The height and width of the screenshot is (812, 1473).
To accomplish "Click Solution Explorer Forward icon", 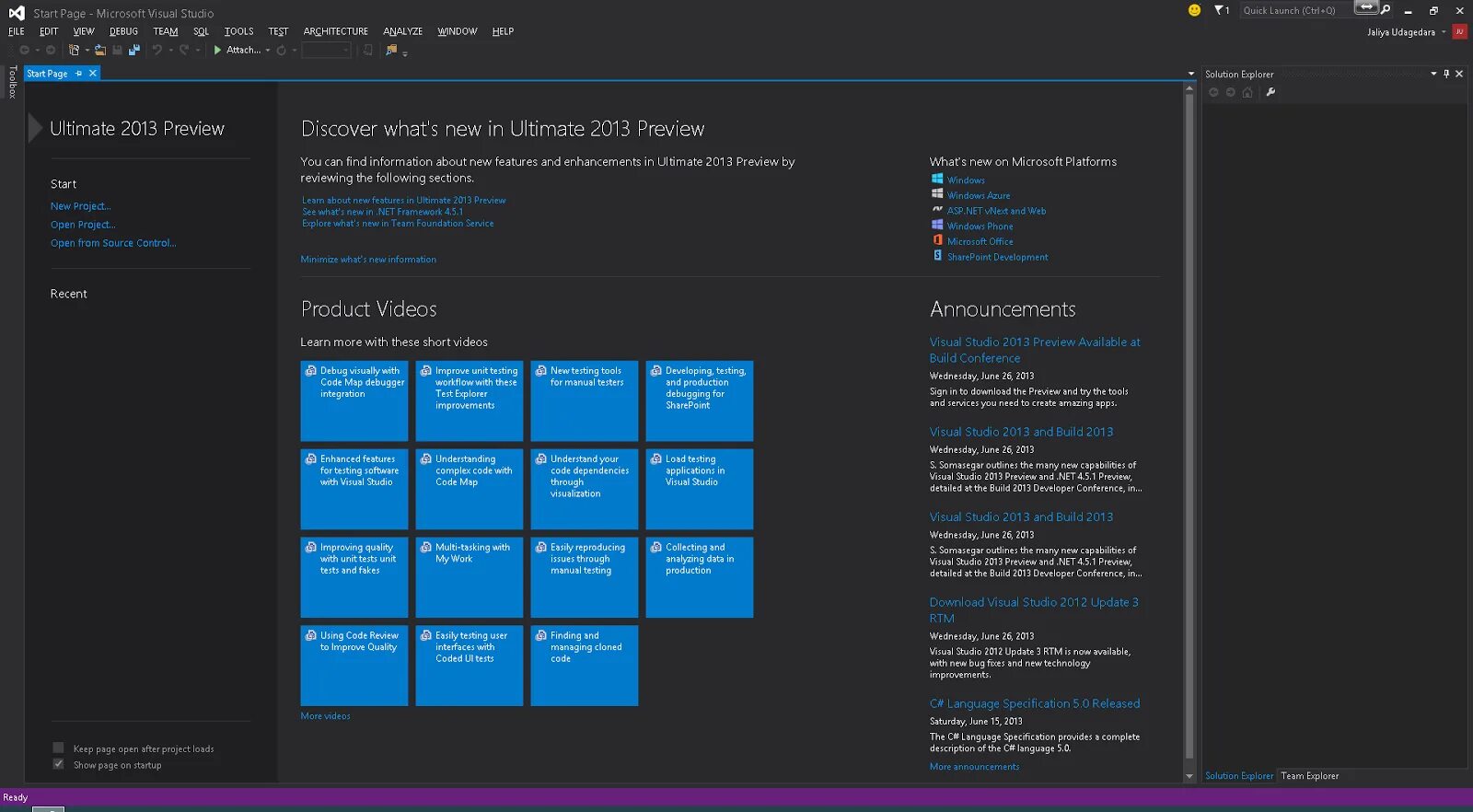I will click(x=1230, y=92).
